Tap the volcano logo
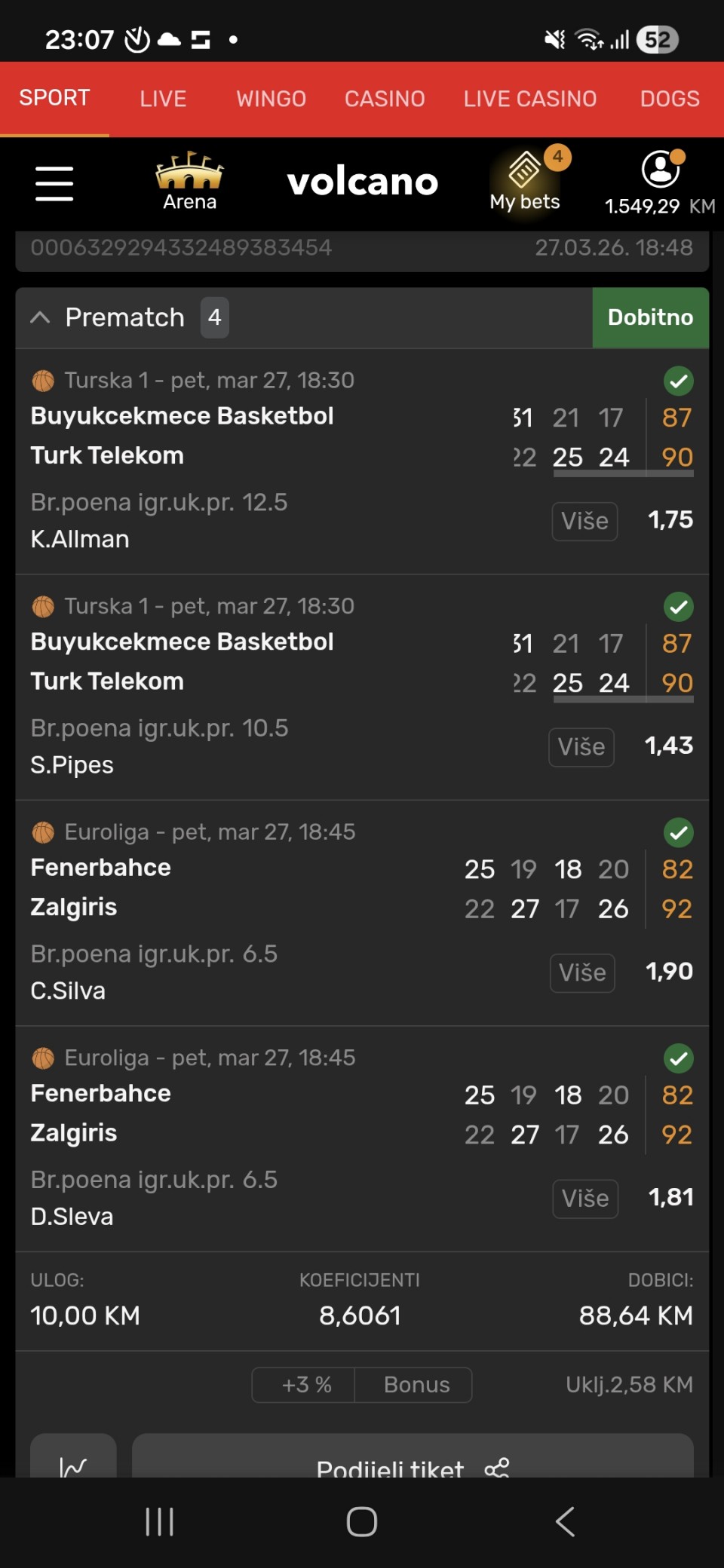 (363, 182)
